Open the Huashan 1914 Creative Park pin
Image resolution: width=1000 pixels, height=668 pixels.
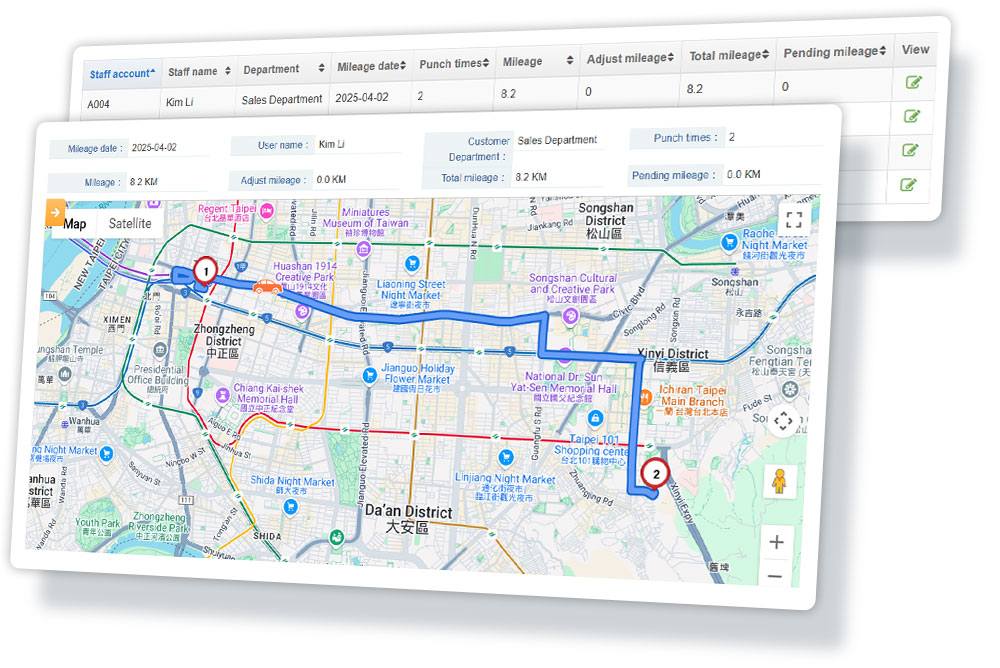pos(302,311)
